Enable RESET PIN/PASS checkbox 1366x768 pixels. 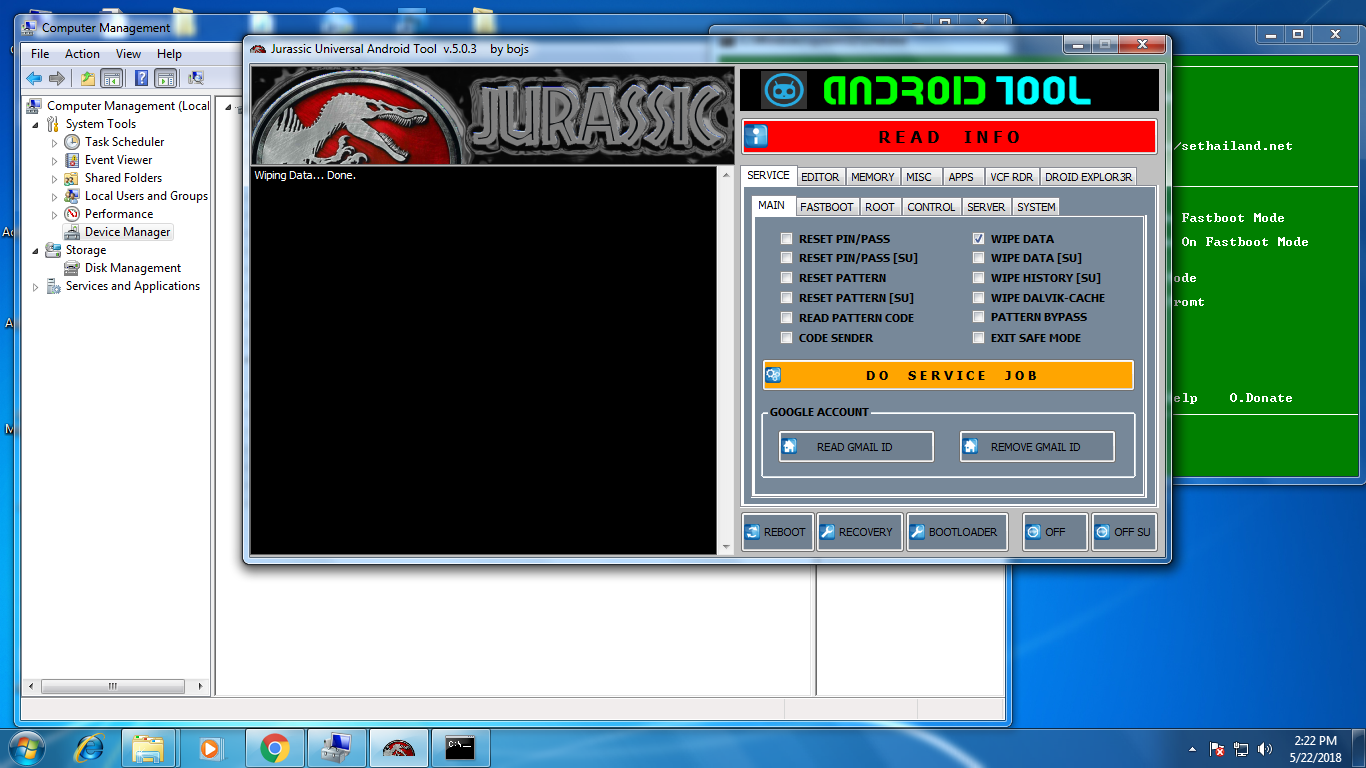point(787,239)
